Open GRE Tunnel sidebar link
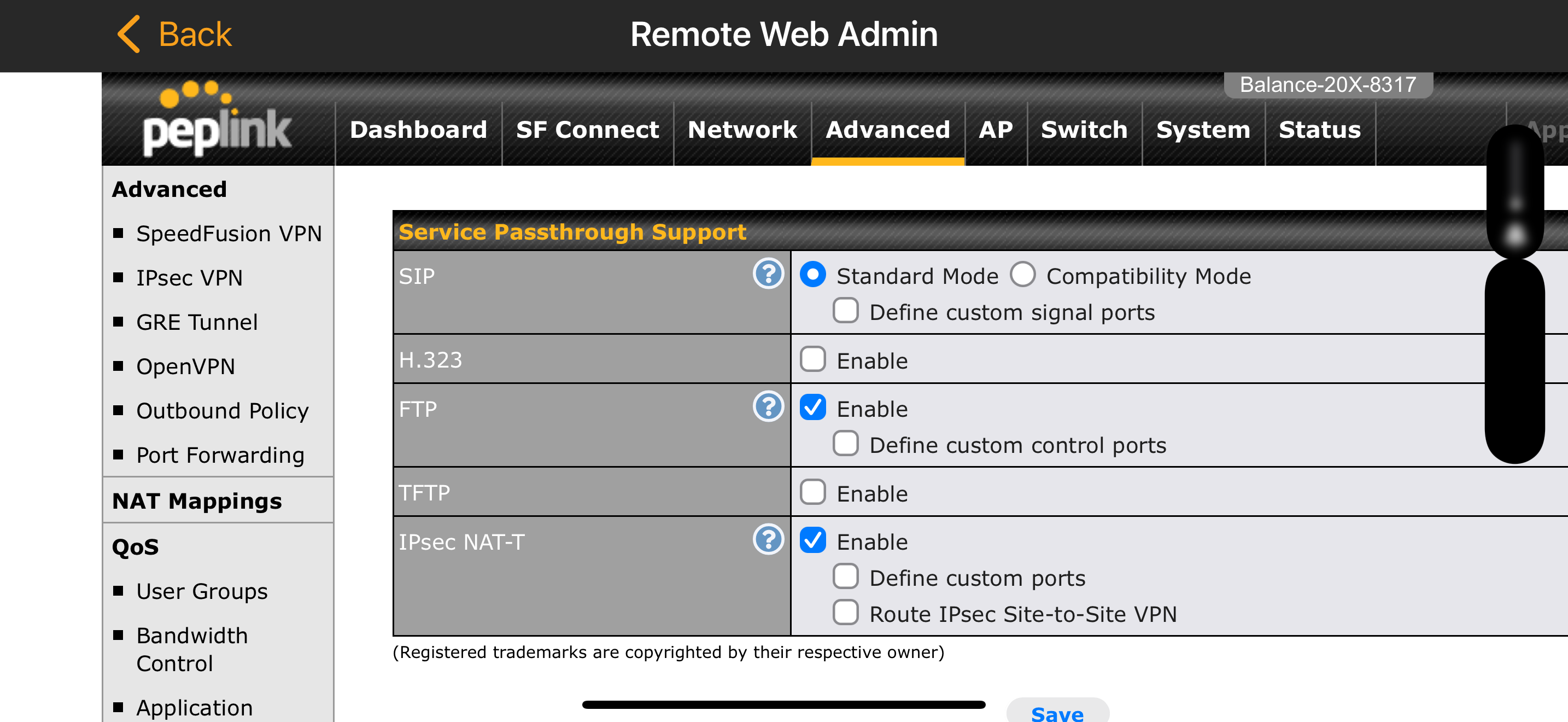 [197, 323]
